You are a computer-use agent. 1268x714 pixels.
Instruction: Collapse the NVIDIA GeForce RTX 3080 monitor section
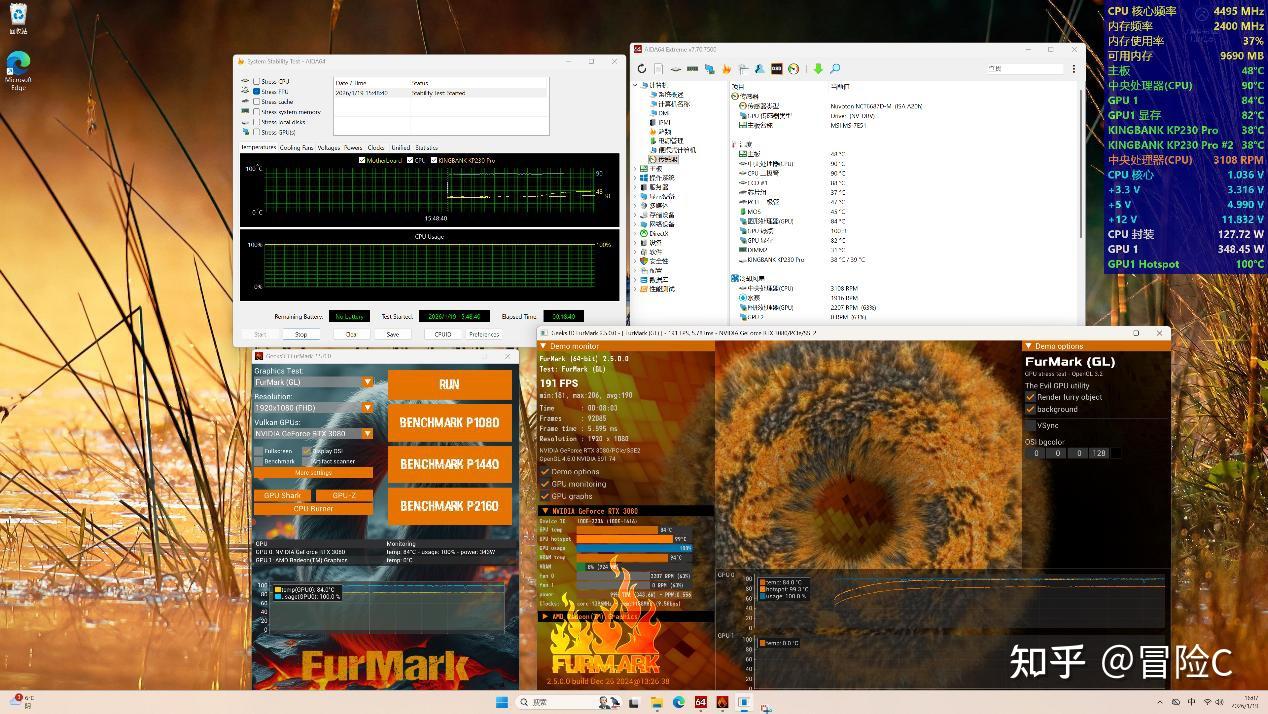point(544,511)
